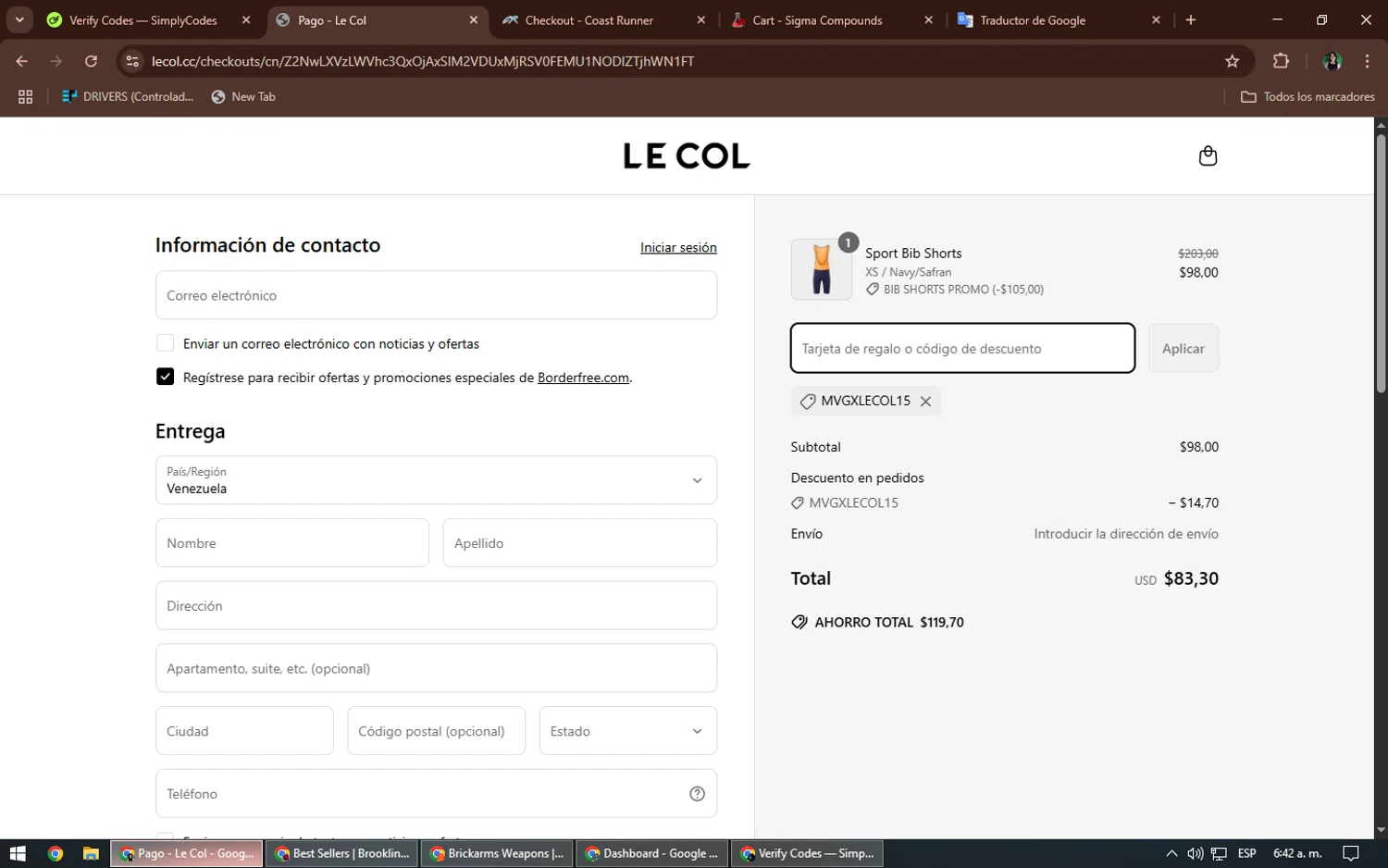The height and width of the screenshot is (868, 1388).
Task: Focus the Teléfono input field
Action: pyautogui.click(x=436, y=794)
